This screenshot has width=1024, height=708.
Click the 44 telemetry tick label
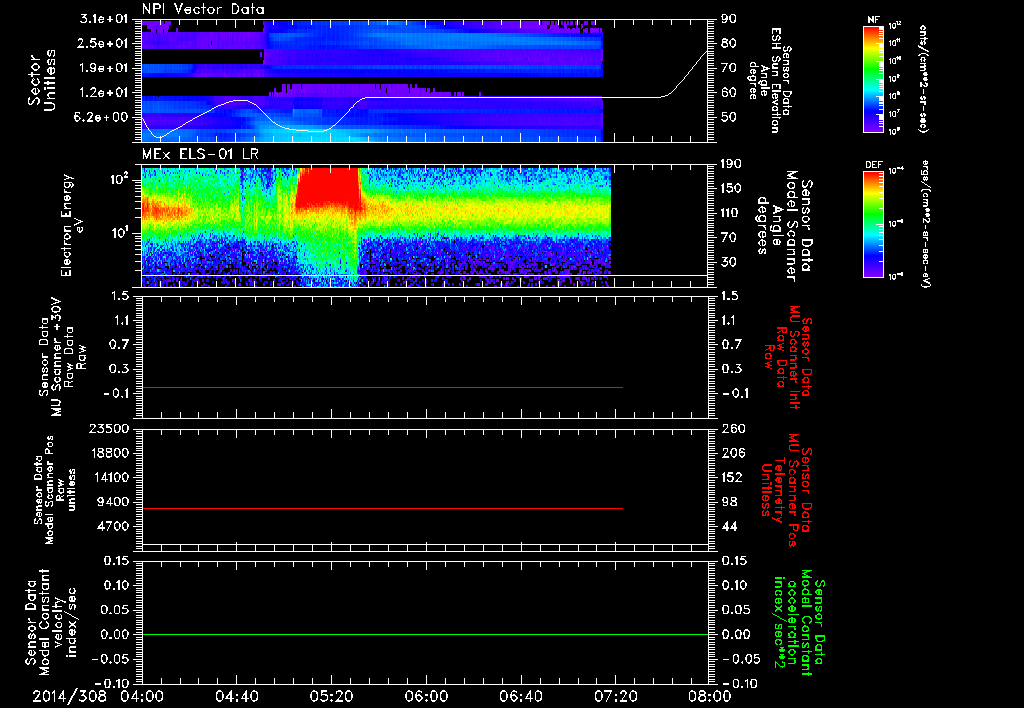pyautogui.click(x=729, y=526)
